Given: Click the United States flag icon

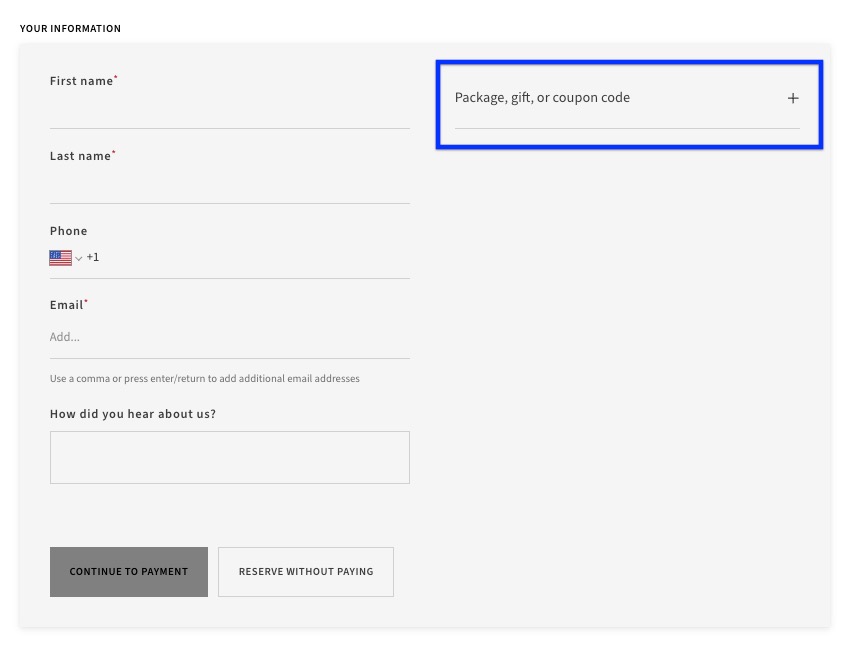Looking at the screenshot, I should coord(60,257).
